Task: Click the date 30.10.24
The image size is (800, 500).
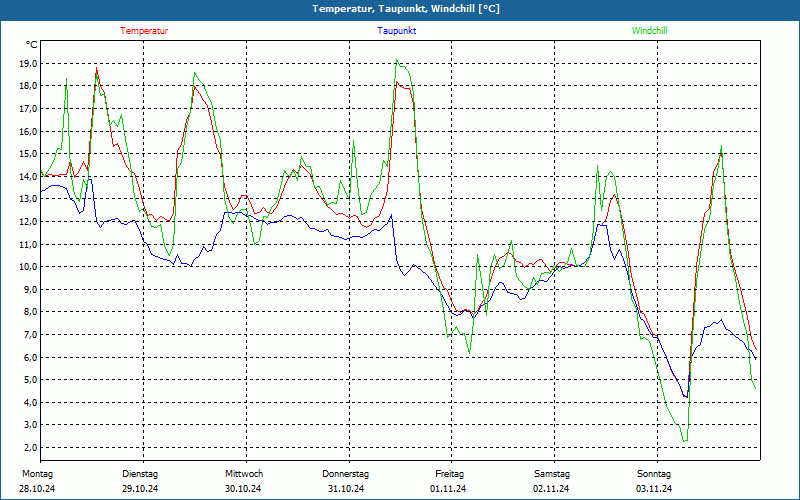Action: point(243,489)
